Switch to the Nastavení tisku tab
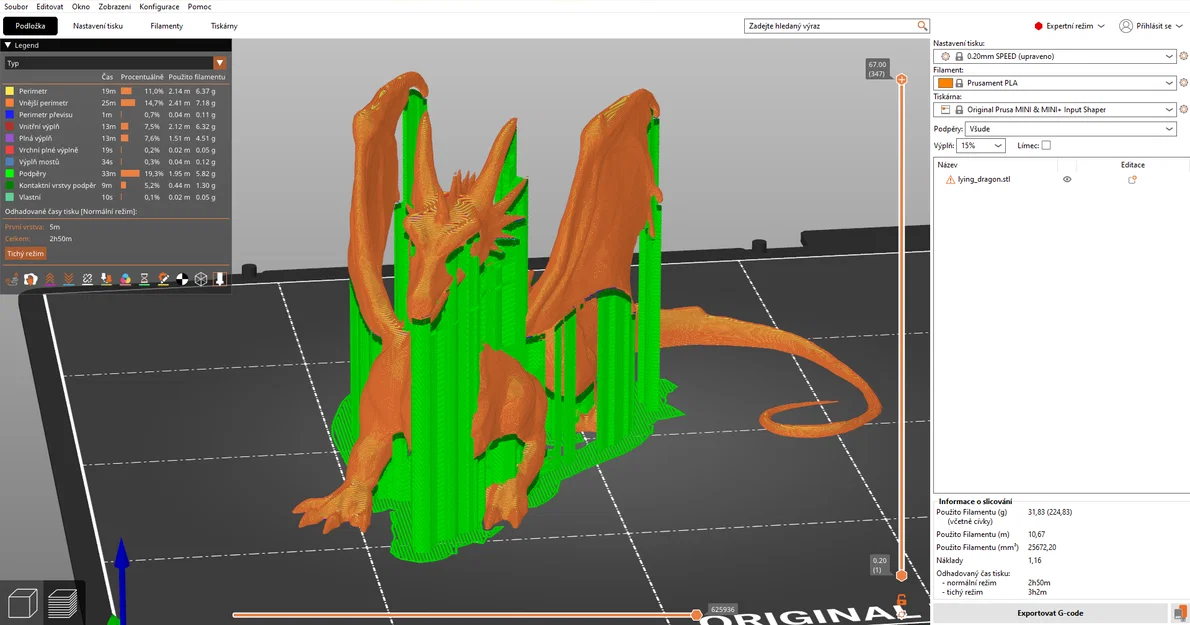Image resolution: width=1190 pixels, height=625 pixels. [x=98, y=26]
